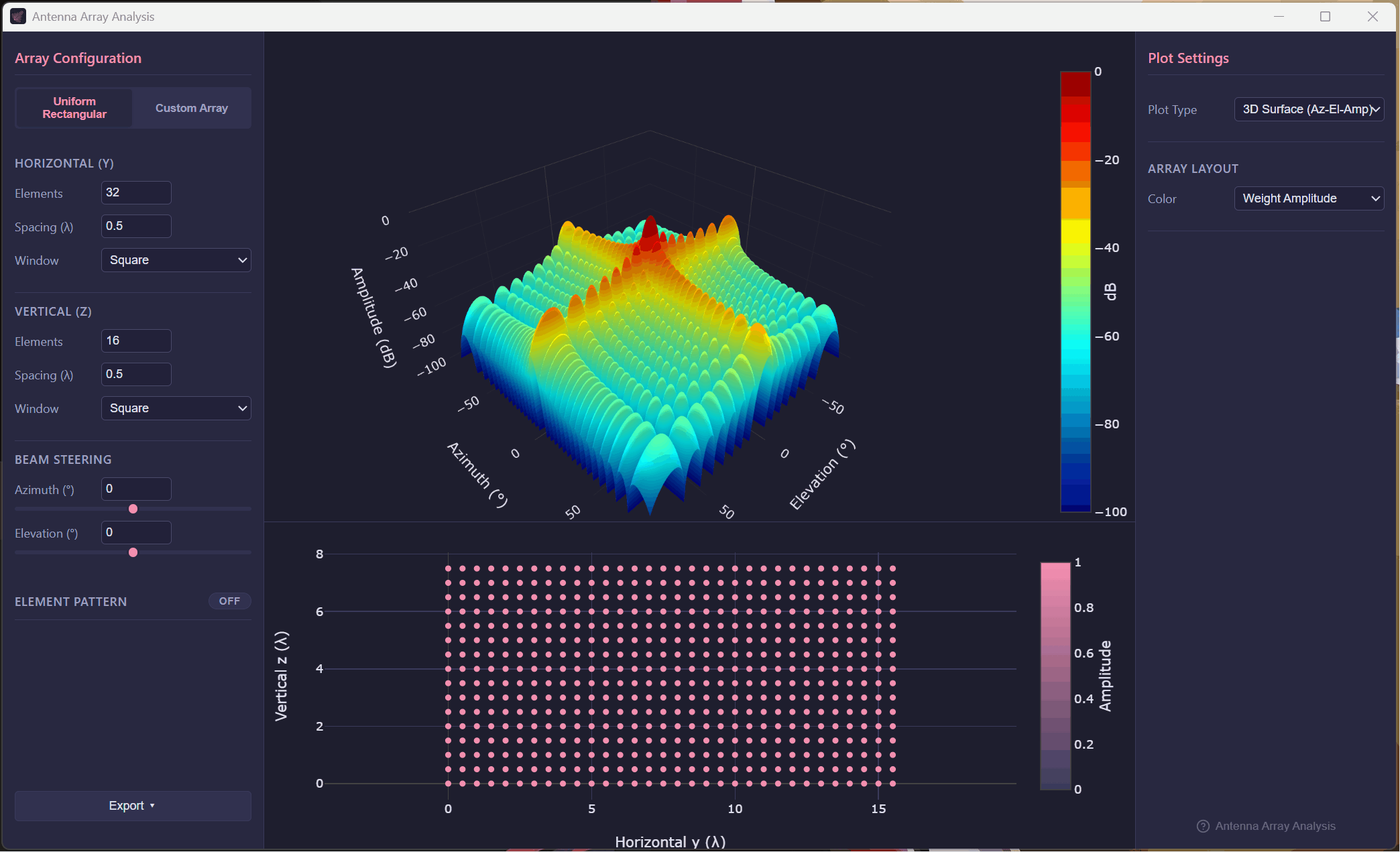The image size is (1400, 852).
Task: Open Vertical Window dropdown
Action: (x=176, y=408)
